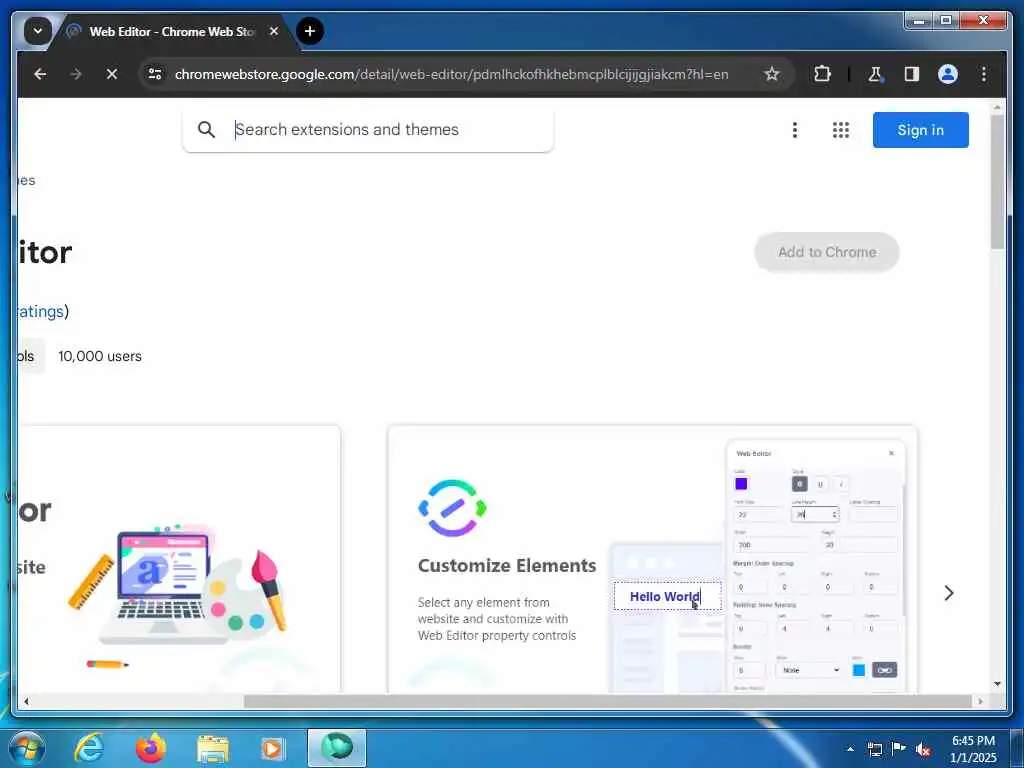
Task: Stop loading the current page
Action: click(x=112, y=74)
